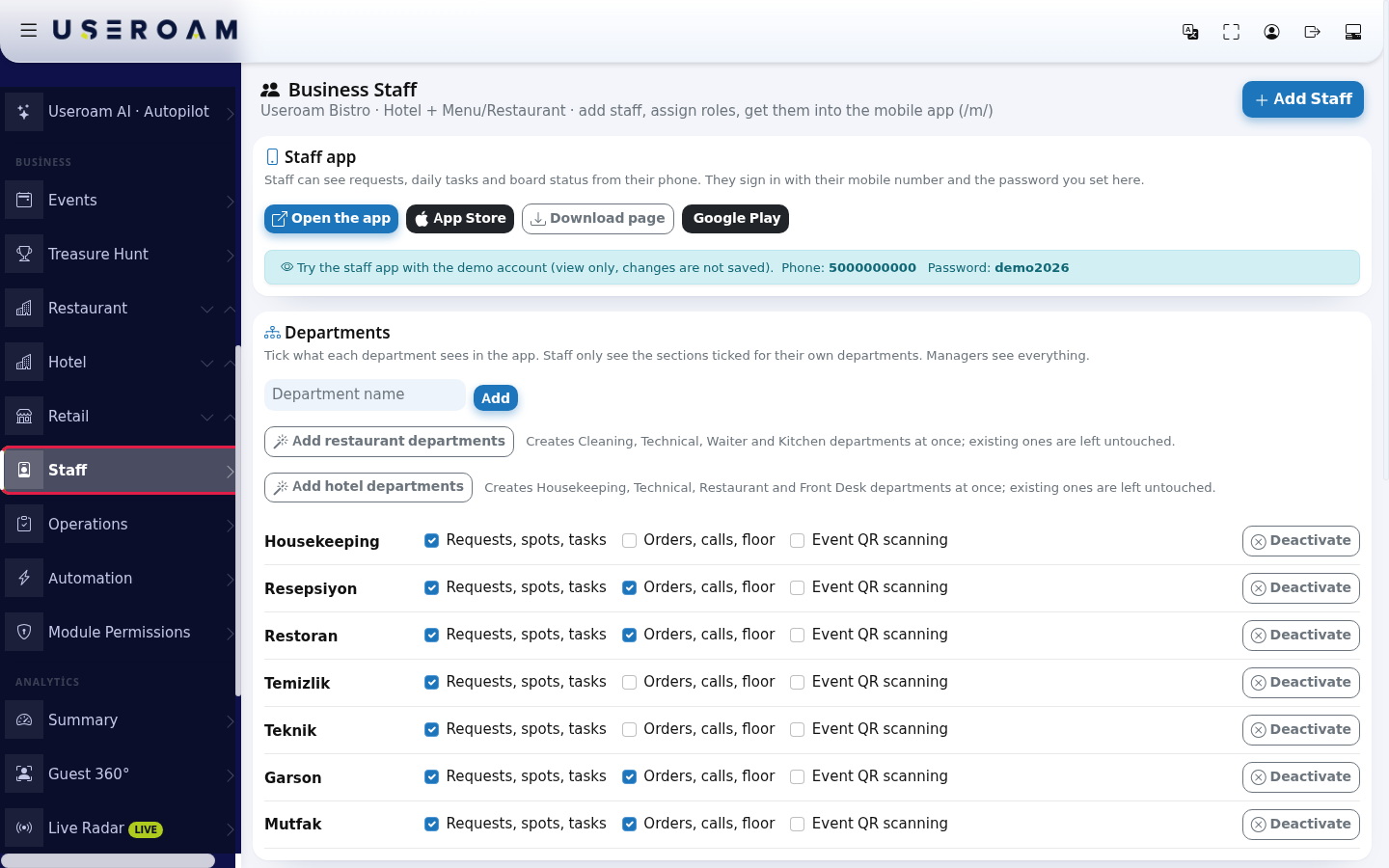Deactivate the Restoran department

coord(1300,636)
